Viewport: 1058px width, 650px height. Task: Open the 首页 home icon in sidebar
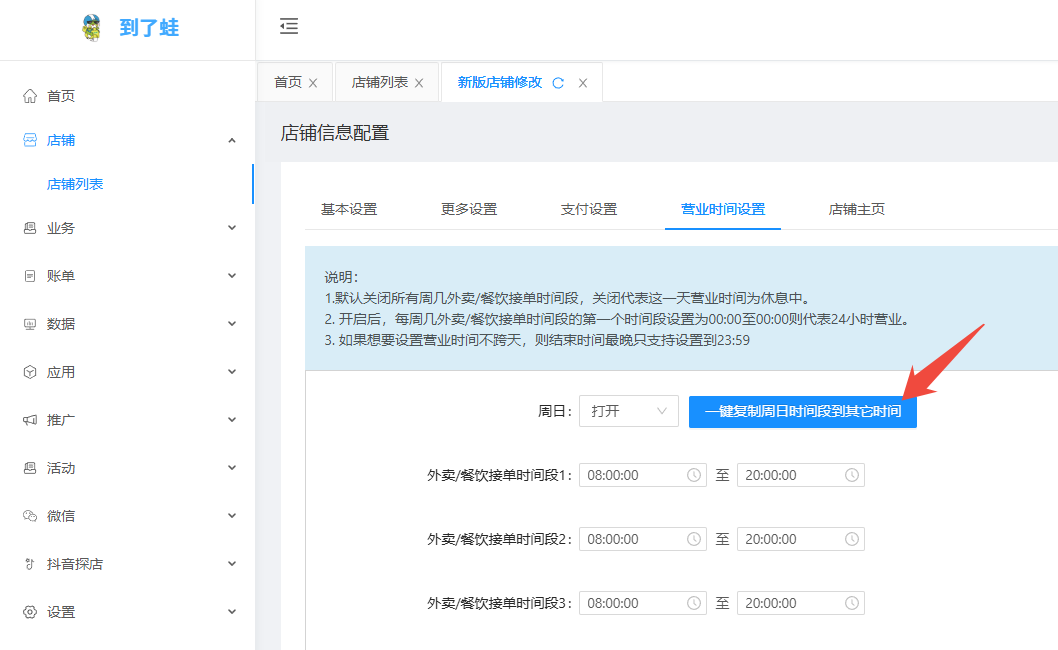tap(30, 96)
